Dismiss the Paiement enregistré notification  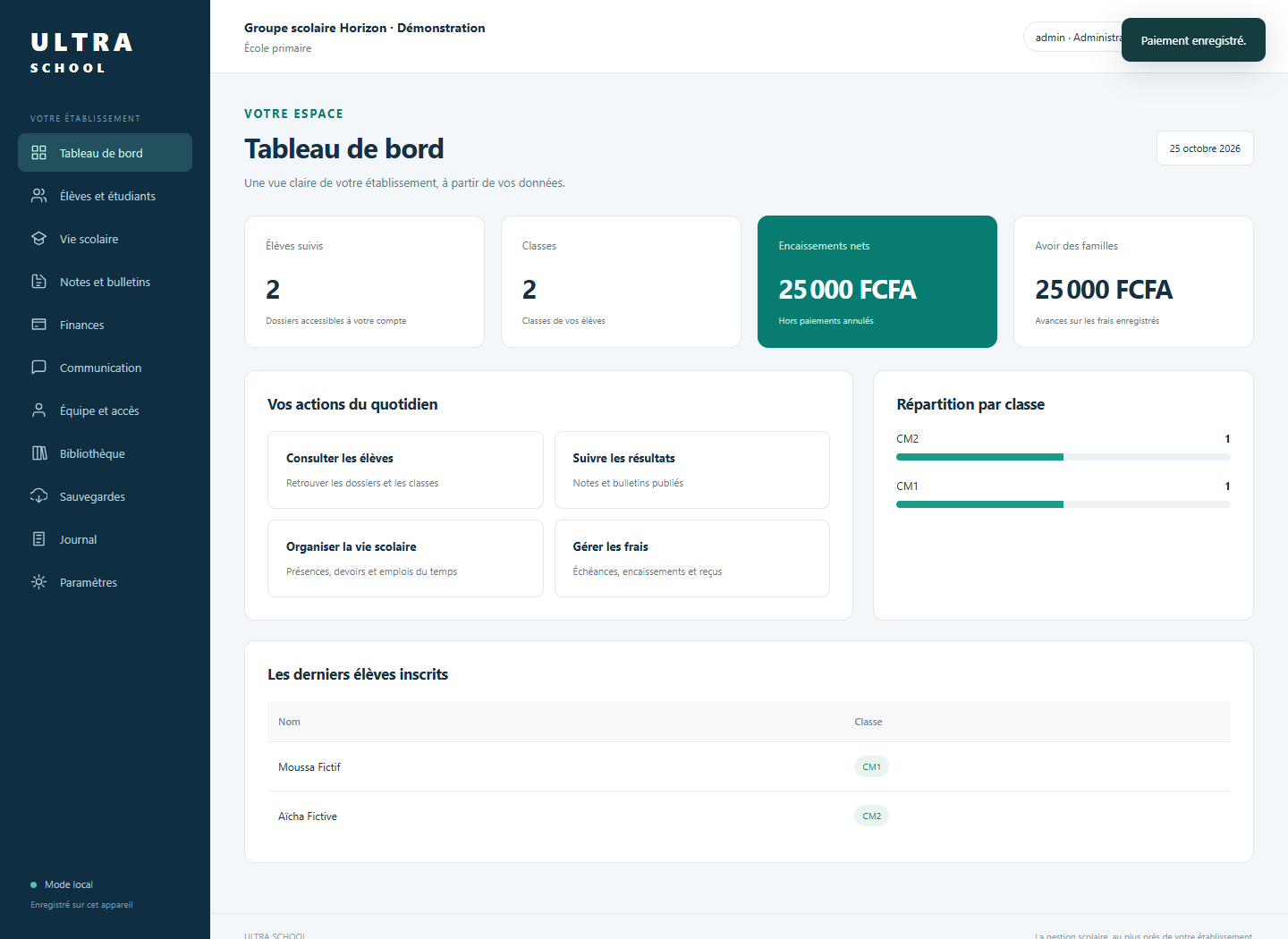tap(1193, 40)
